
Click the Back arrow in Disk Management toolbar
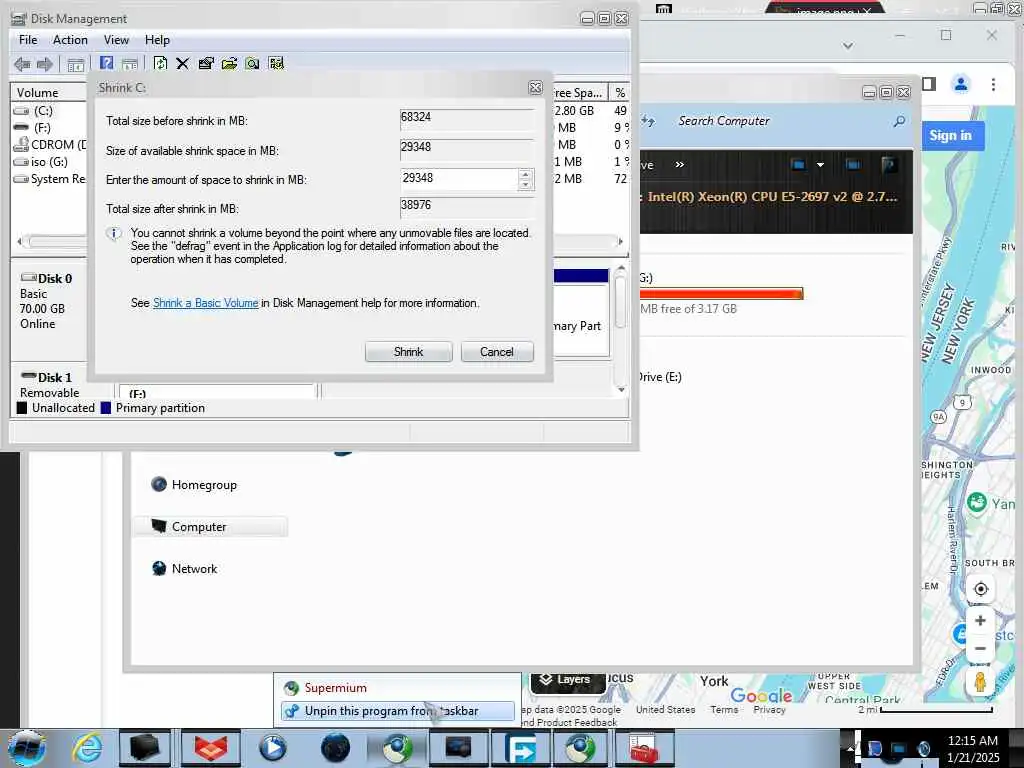22,64
